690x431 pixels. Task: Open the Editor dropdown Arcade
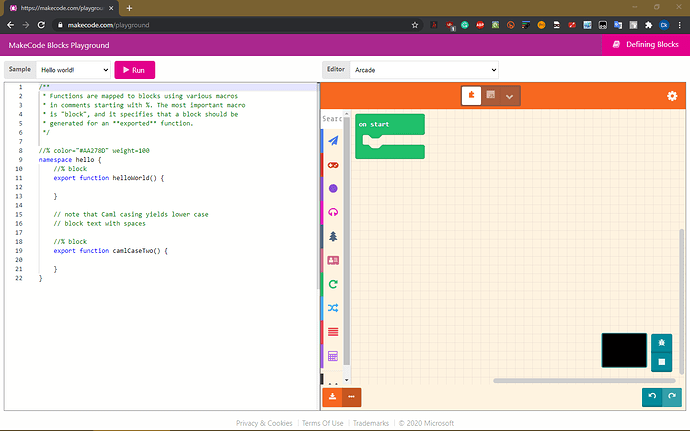coord(424,70)
